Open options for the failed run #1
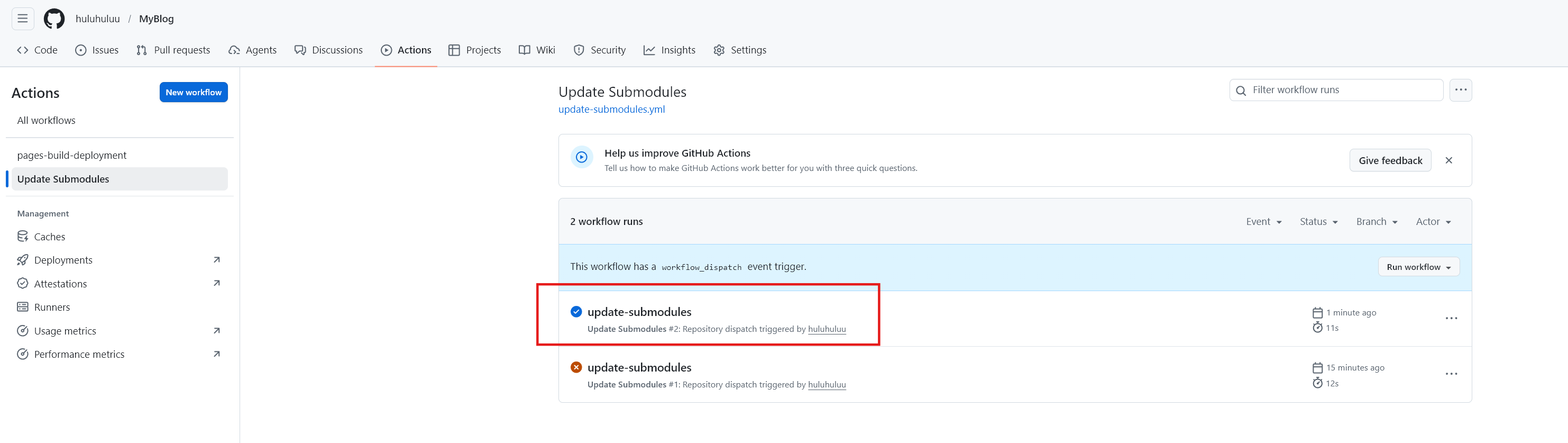 click(1451, 374)
